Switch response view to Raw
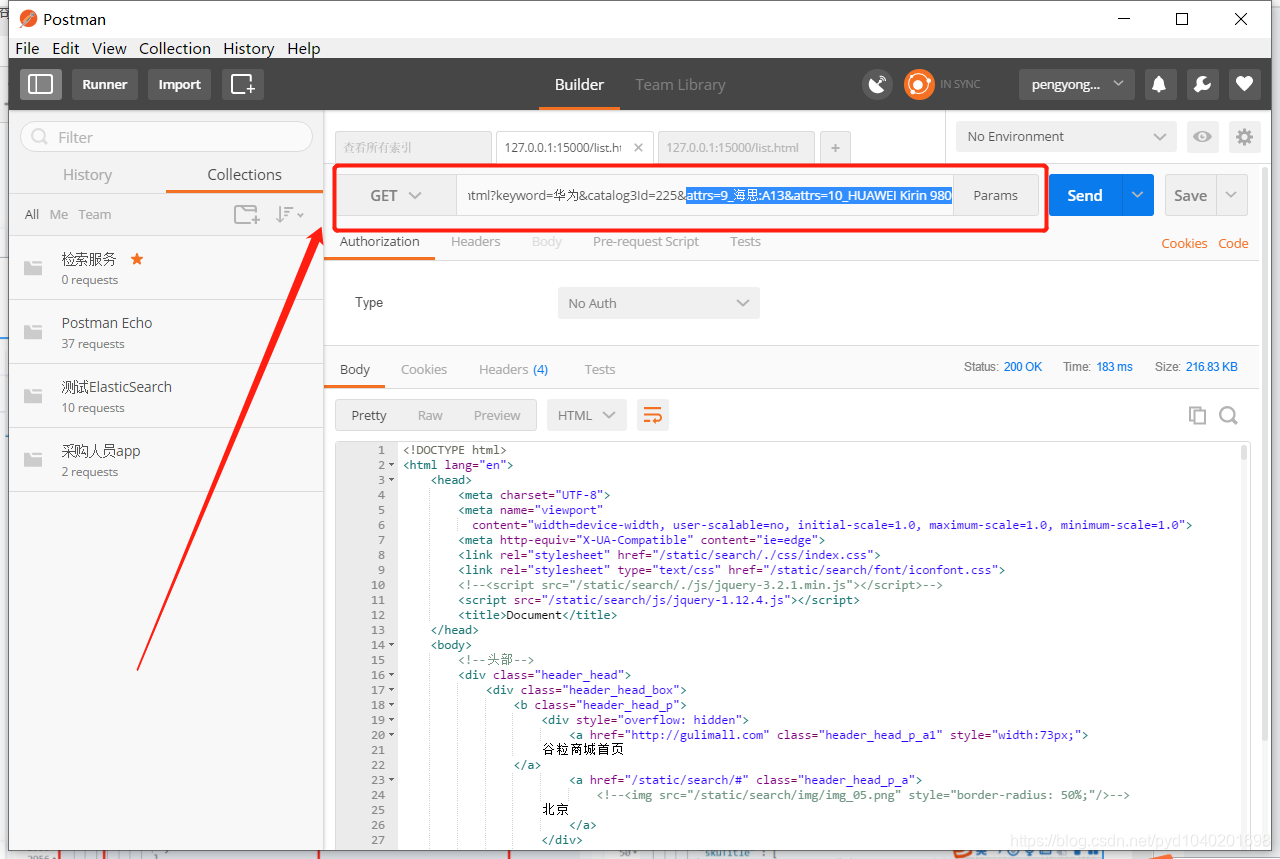This screenshot has width=1280, height=859. [x=430, y=415]
